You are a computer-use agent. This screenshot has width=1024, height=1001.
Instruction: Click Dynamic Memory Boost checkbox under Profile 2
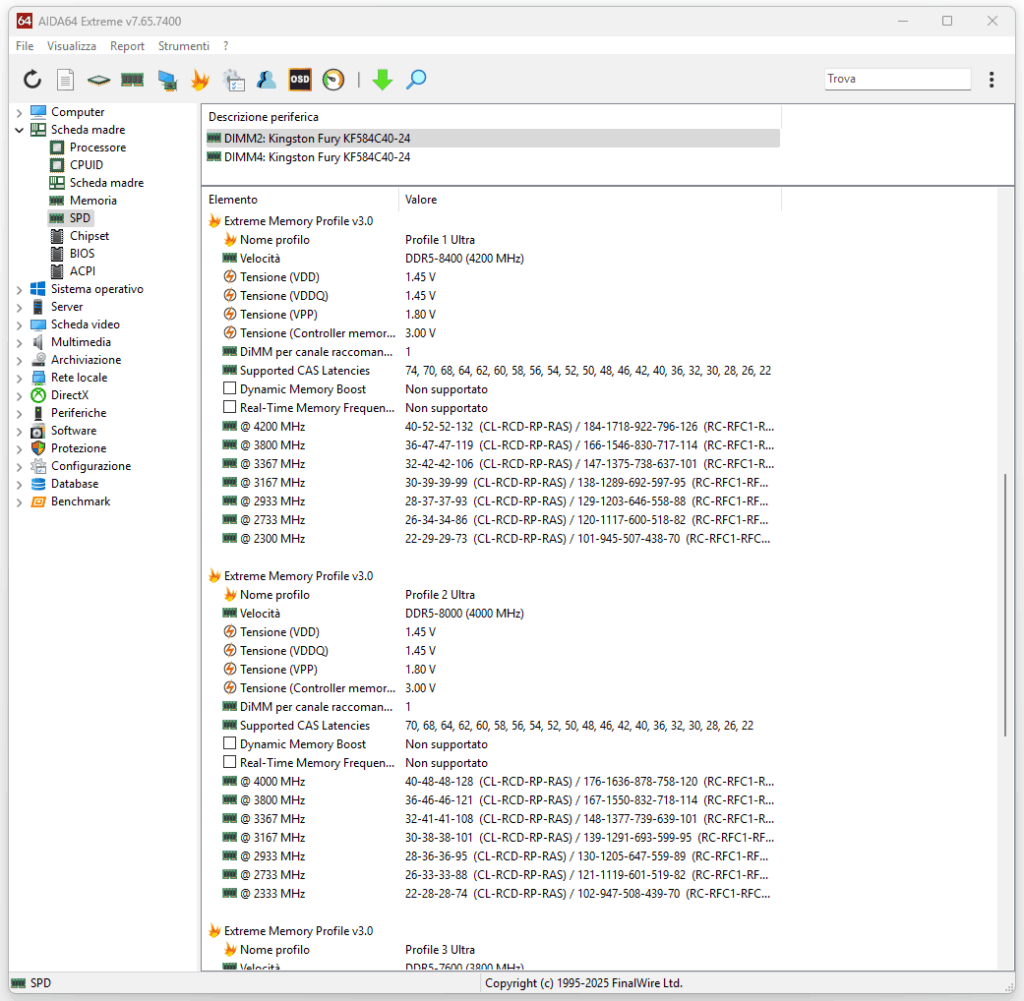click(x=229, y=743)
